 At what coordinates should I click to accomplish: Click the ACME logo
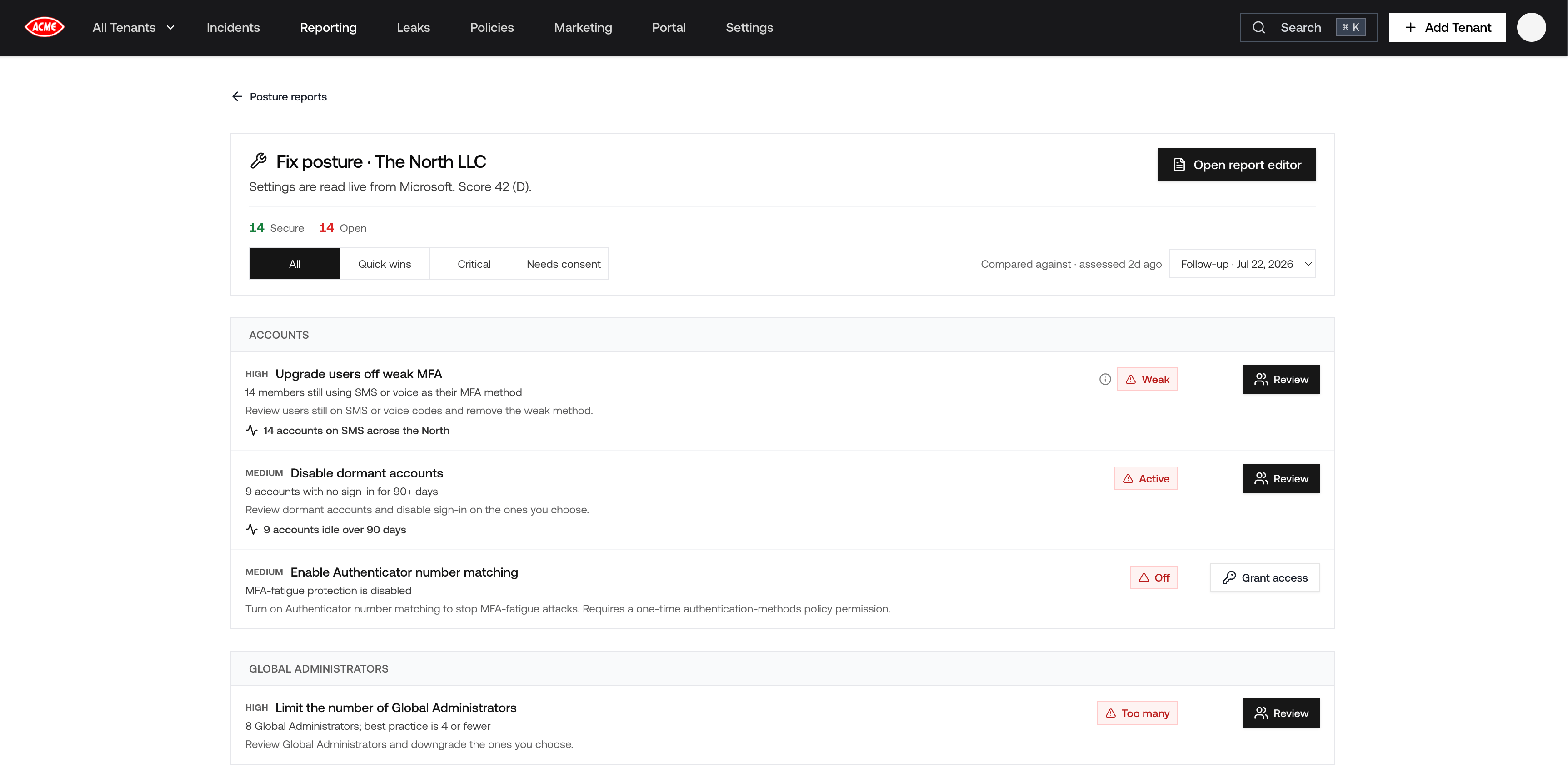point(45,27)
